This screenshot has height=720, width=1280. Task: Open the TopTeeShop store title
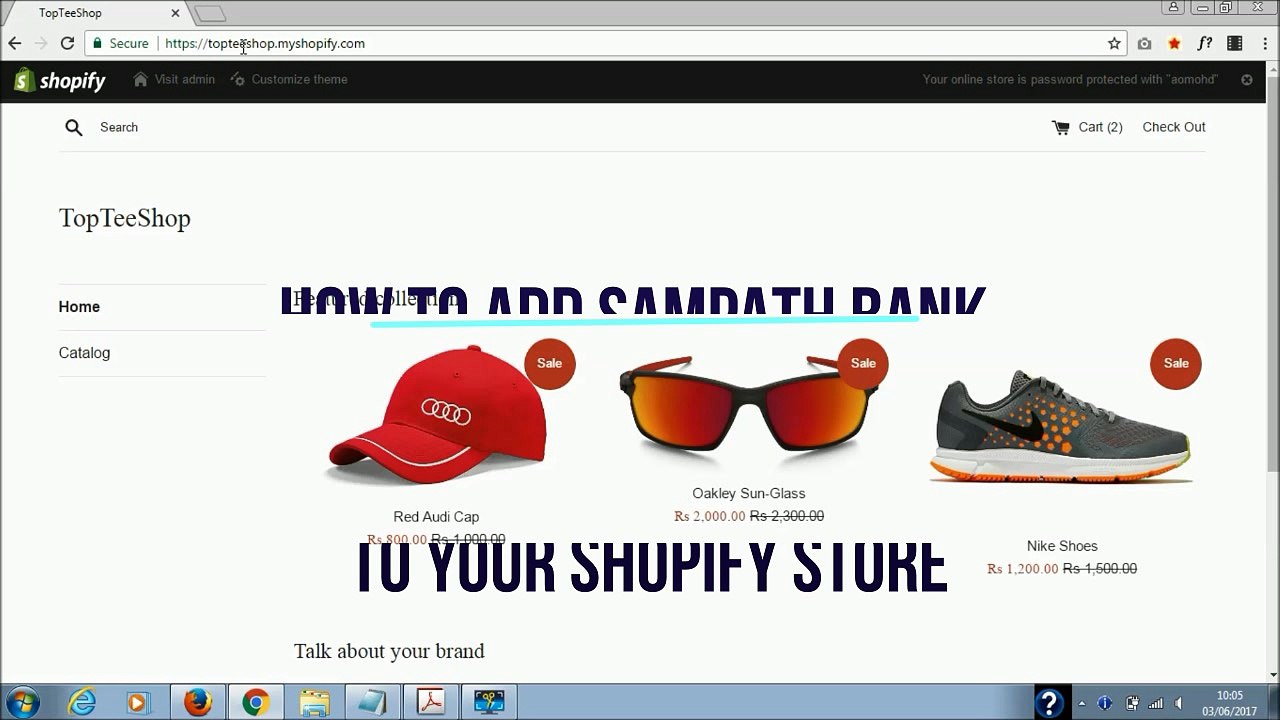125,218
